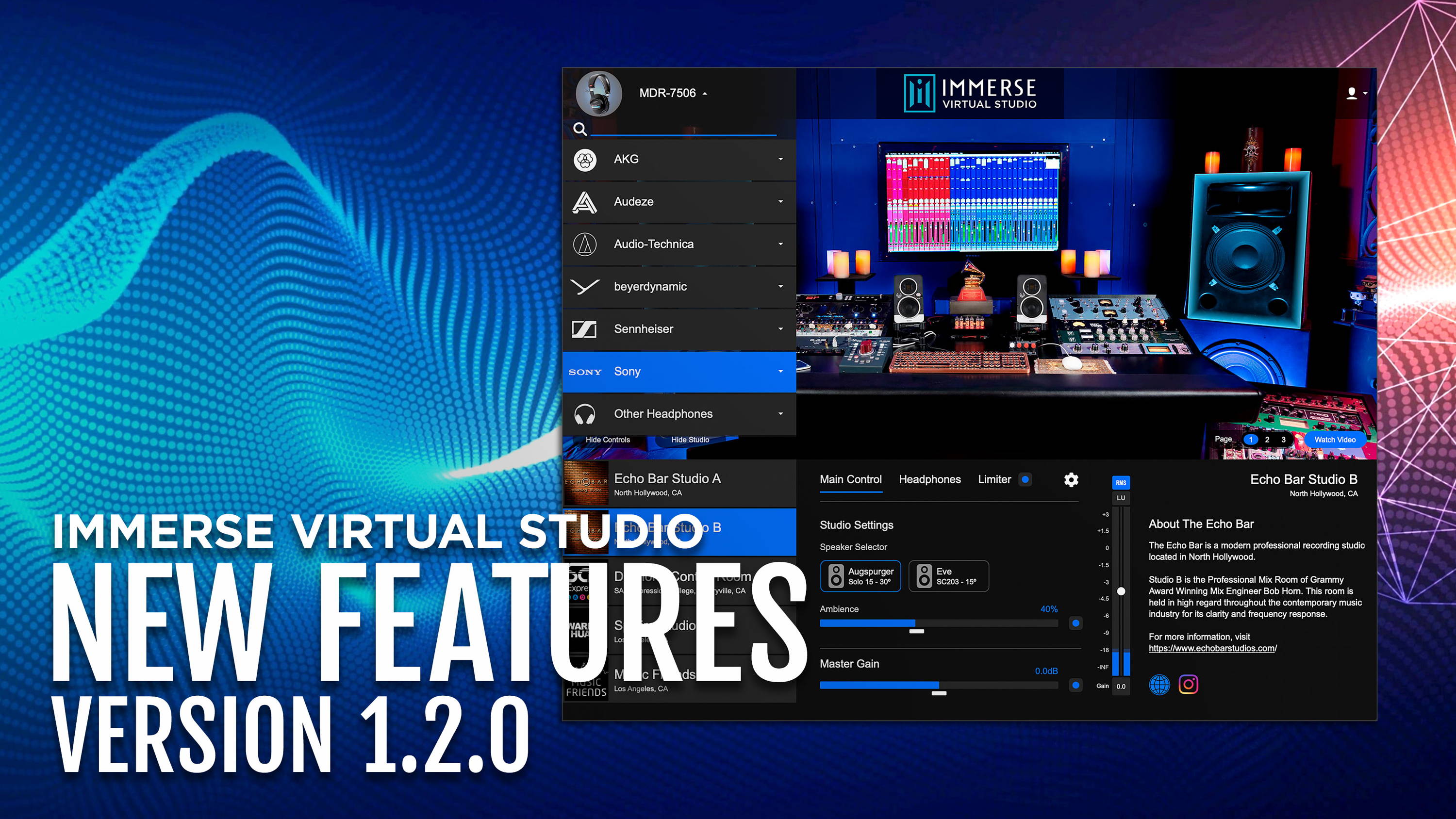The height and width of the screenshot is (819, 1456).
Task: Click the website globe icon
Action: pos(1159,685)
